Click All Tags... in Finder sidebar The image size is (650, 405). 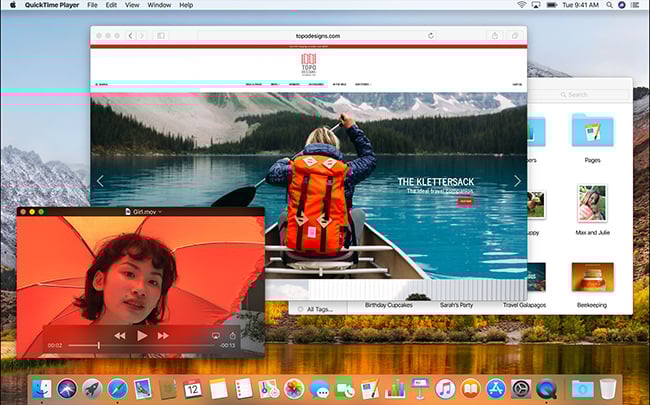pos(320,309)
